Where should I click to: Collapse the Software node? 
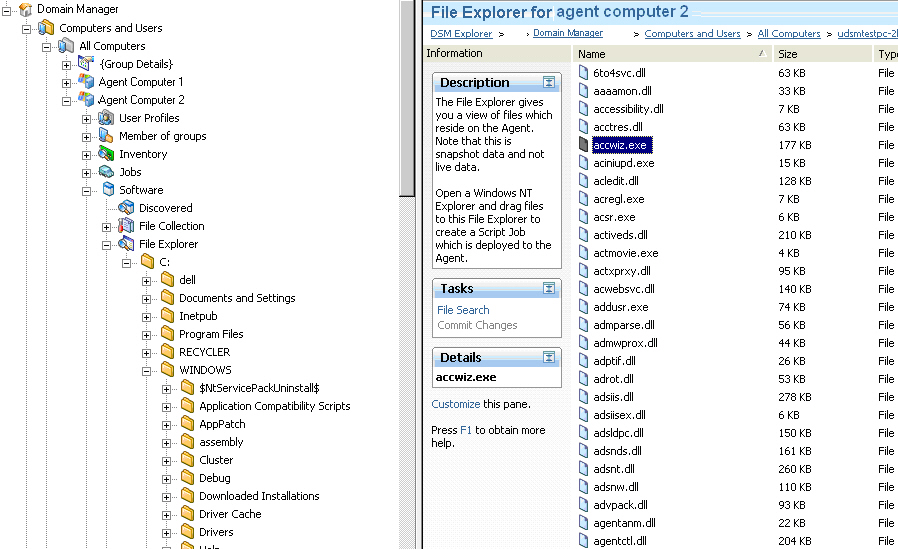[x=86, y=191]
